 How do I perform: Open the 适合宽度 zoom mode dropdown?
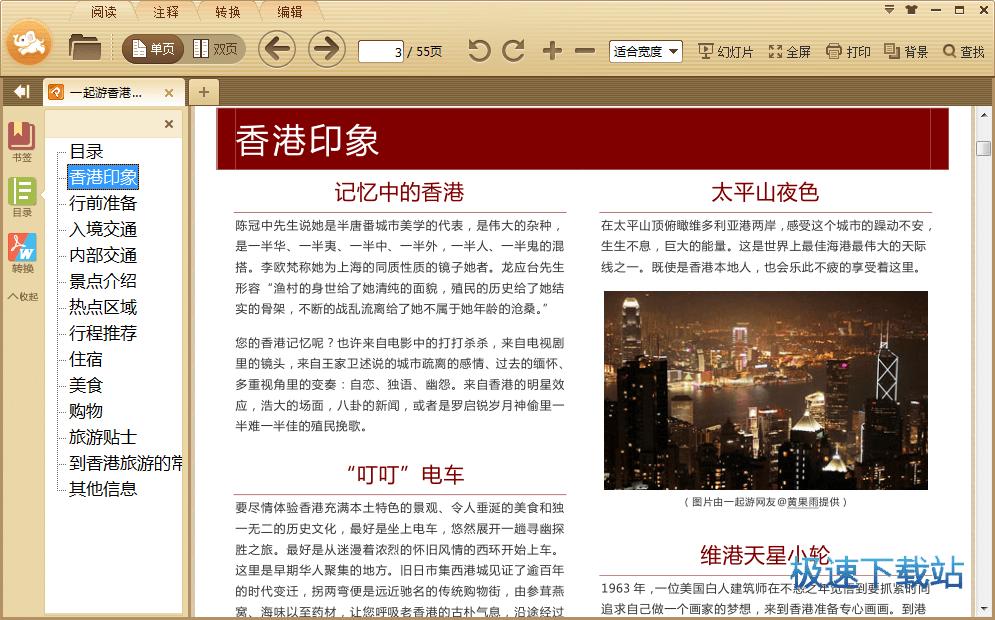click(644, 48)
